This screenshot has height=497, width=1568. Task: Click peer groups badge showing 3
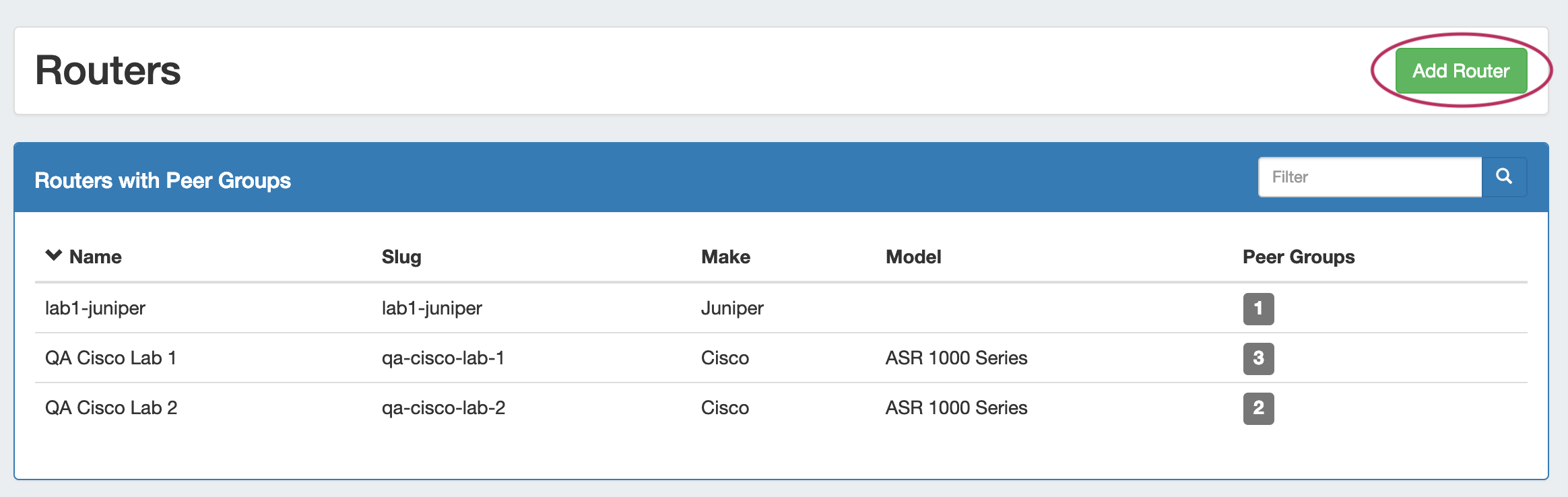point(1257,358)
